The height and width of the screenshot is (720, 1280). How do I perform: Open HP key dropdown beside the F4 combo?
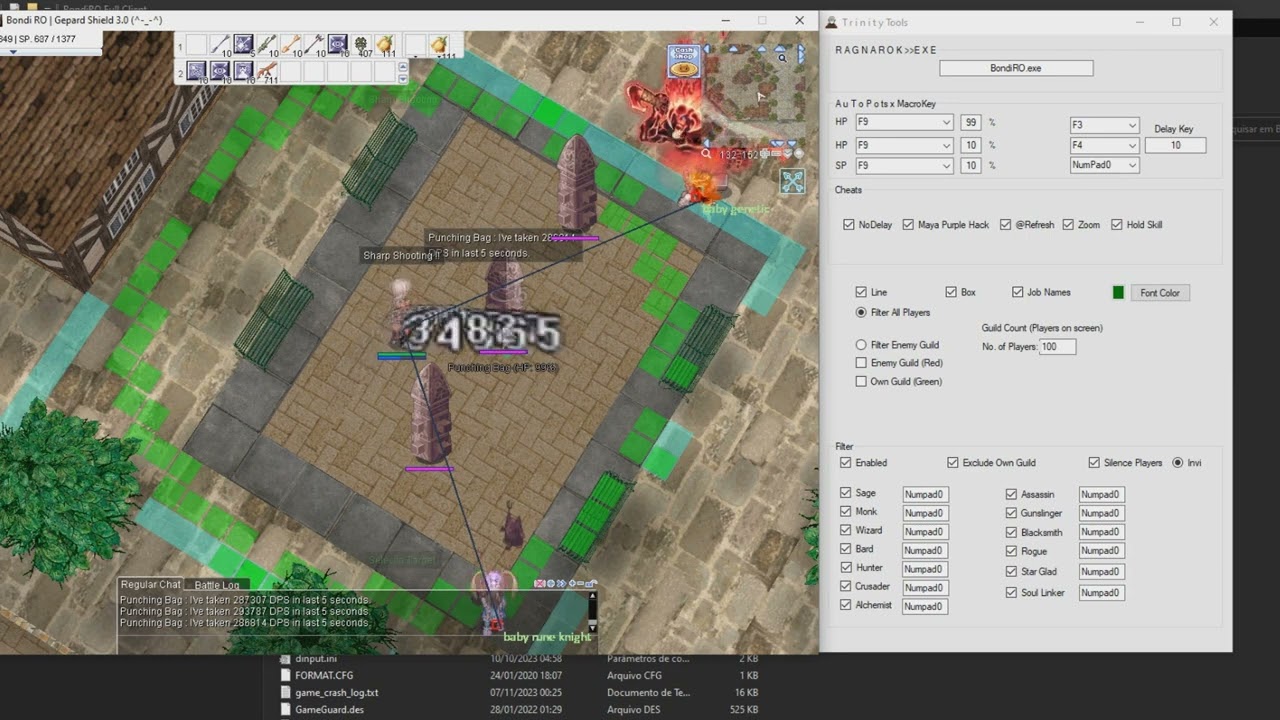coord(904,145)
